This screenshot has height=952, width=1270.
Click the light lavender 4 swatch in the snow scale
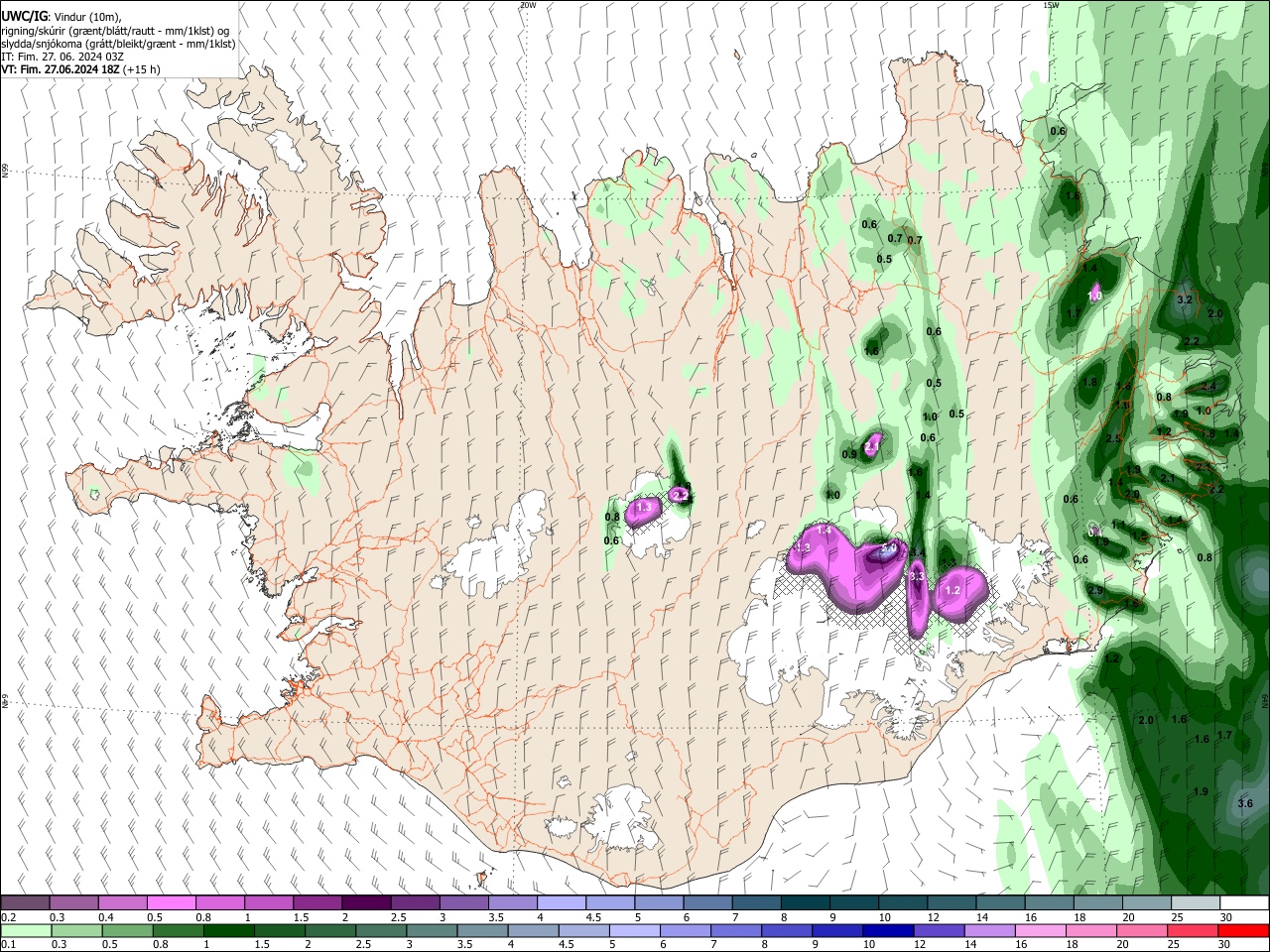click(562, 902)
